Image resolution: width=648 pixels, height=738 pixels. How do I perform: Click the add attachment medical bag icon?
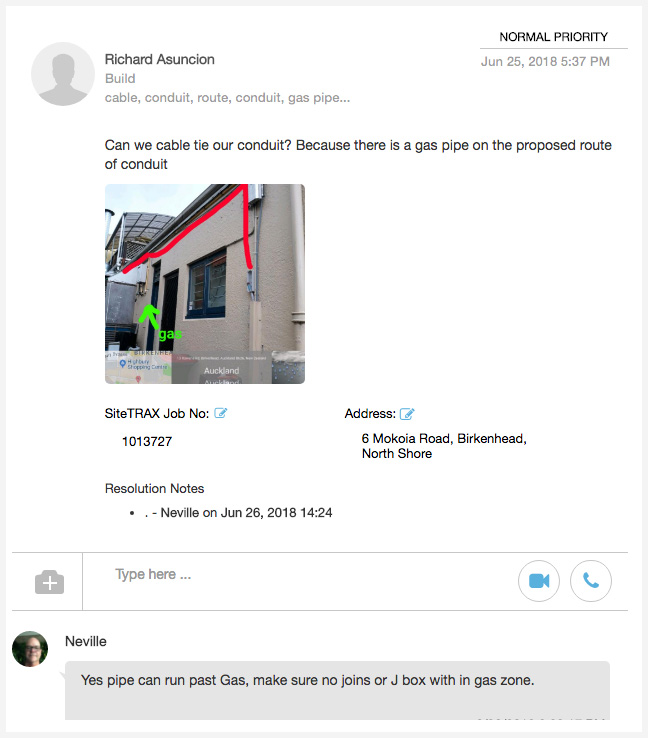[49, 582]
